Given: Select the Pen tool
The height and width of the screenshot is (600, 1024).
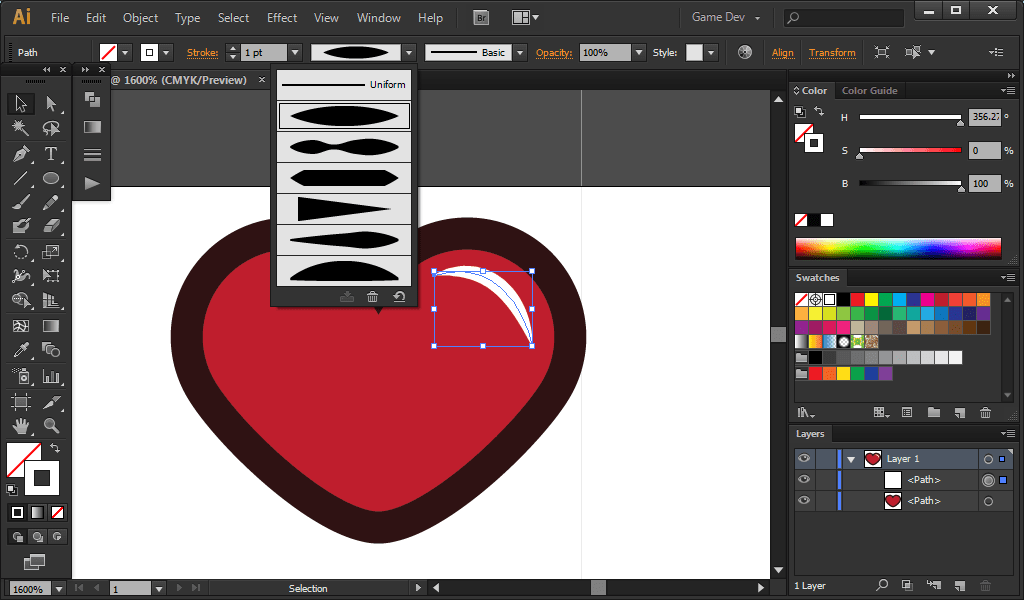Looking at the screenshot, I should (x=21, y=154).
